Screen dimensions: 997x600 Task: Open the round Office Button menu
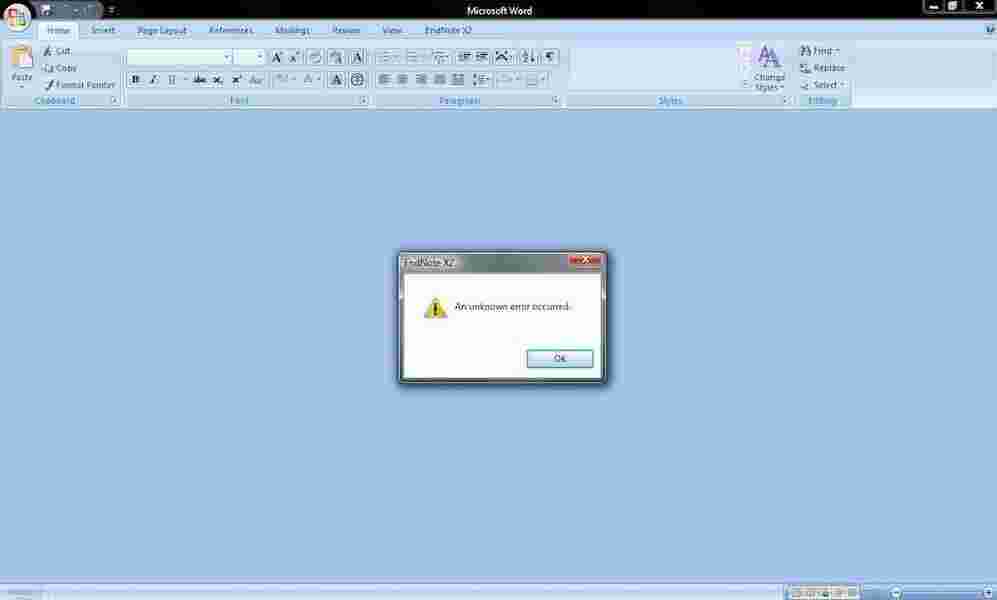pos(17,17)
